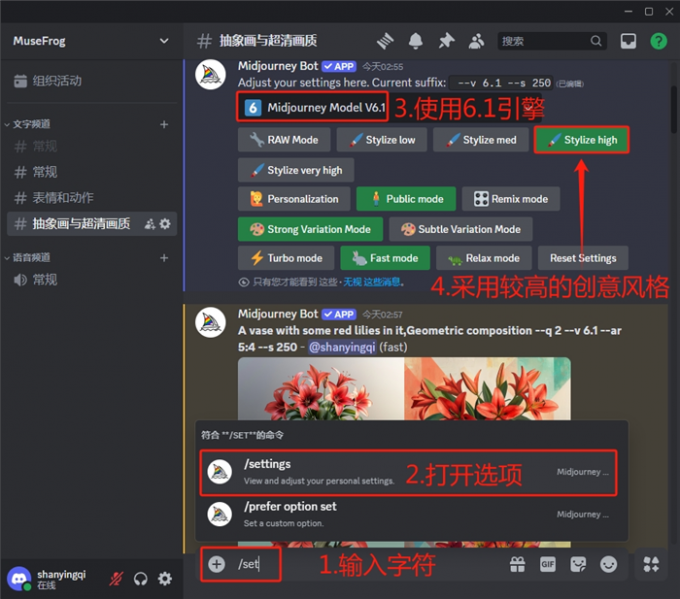Select Stylize very high

pos(296,170)
